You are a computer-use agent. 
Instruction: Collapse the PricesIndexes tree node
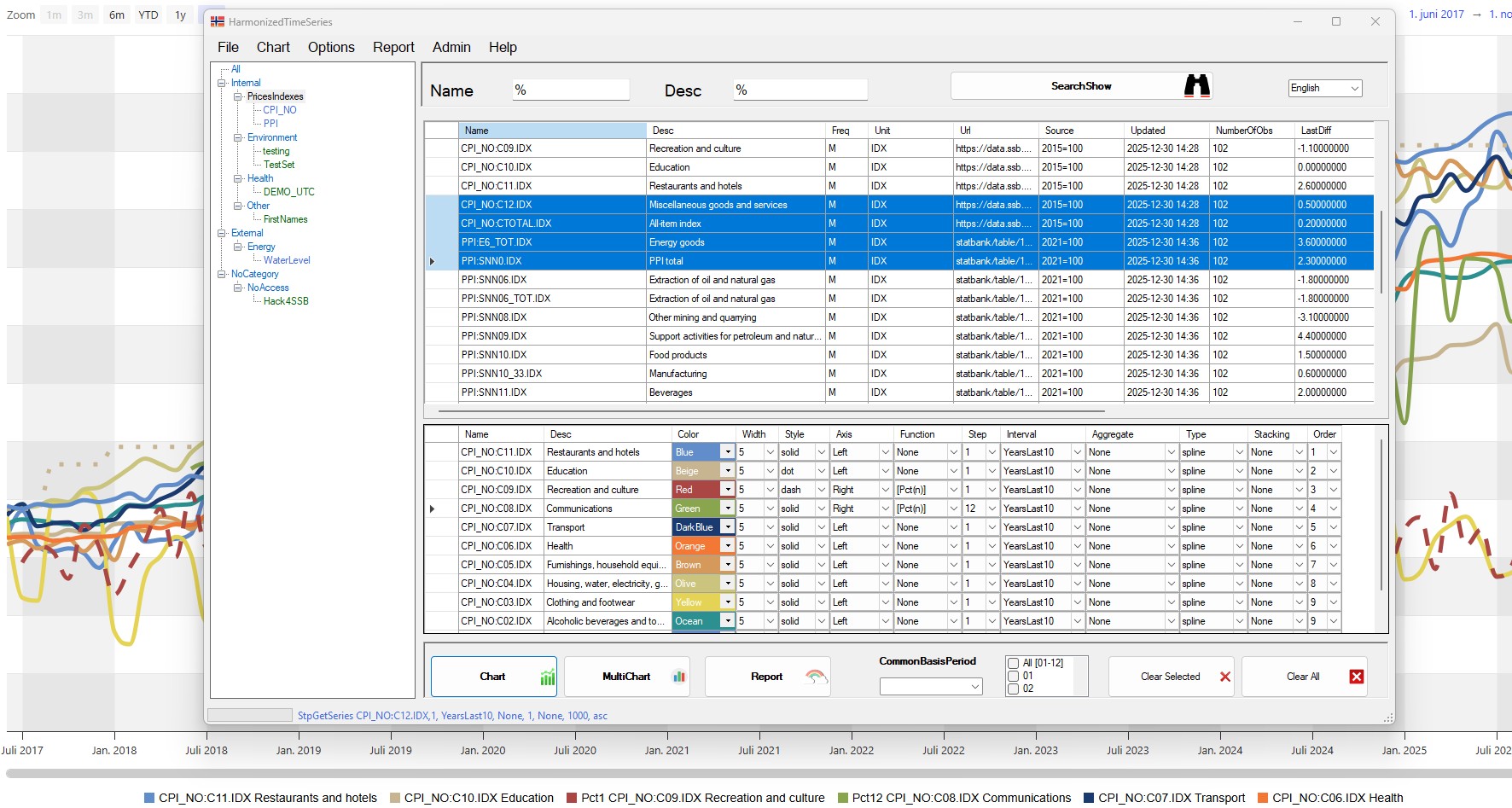[x=238, y=96]
